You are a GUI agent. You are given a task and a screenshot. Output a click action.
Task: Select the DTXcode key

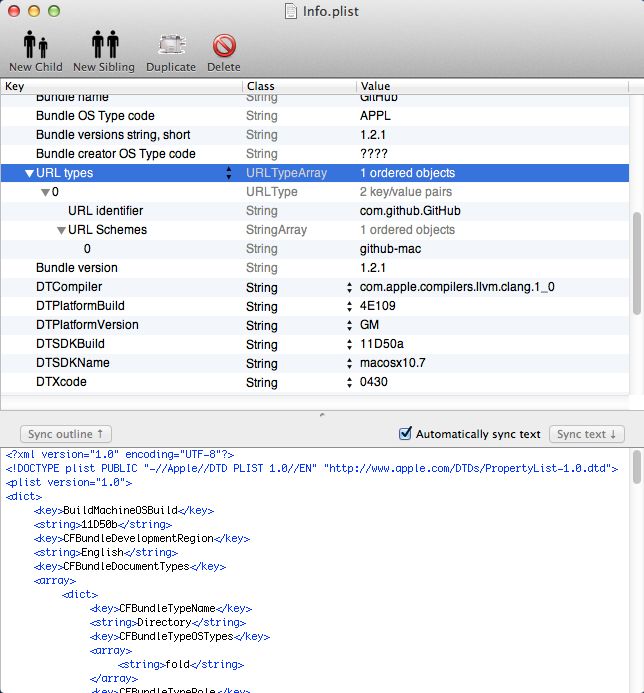click(61, 382)
